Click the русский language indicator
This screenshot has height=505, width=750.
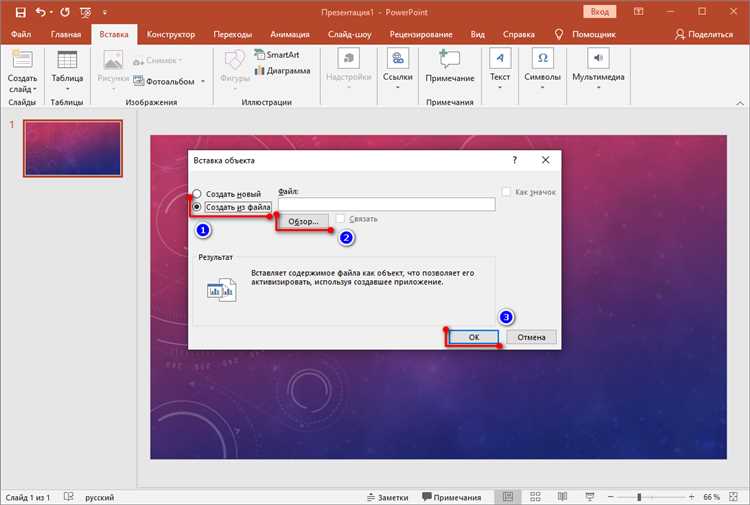99,497
